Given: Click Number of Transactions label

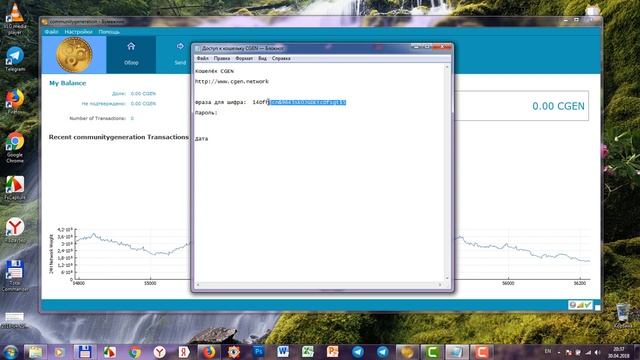Looking at the screenshot, I should [x=97, y=118].
